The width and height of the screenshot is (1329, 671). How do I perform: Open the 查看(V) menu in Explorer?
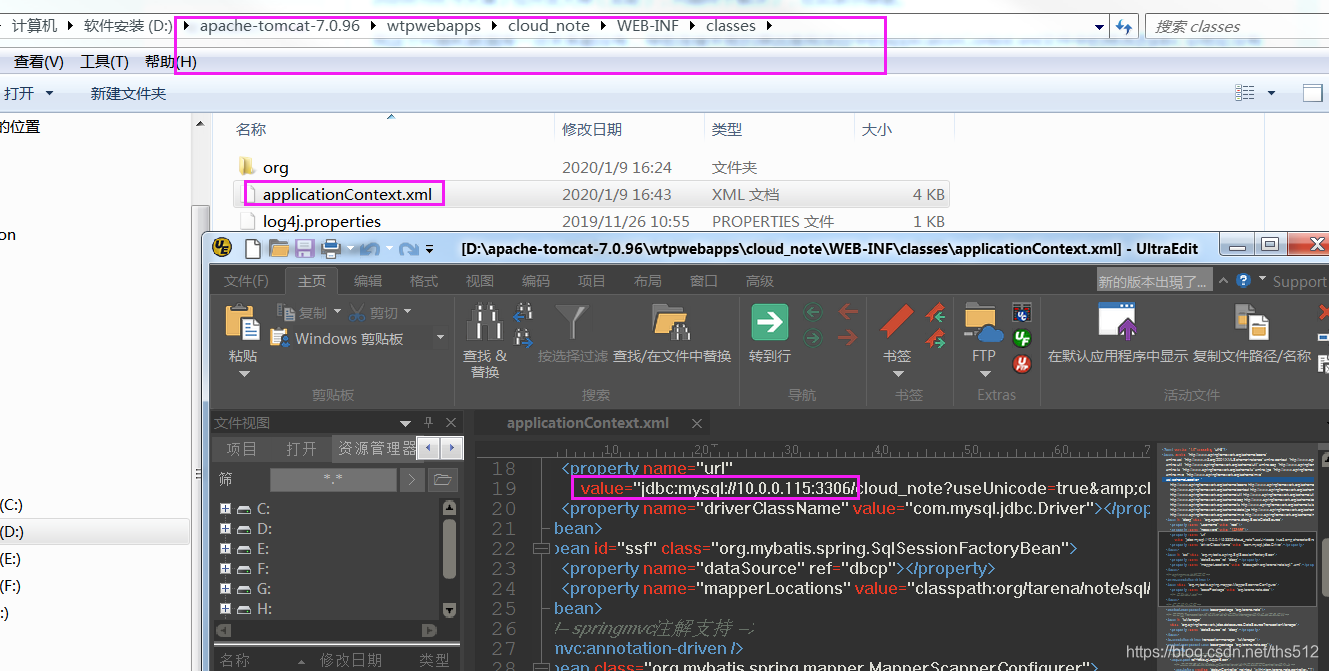(x=40, y=61)
